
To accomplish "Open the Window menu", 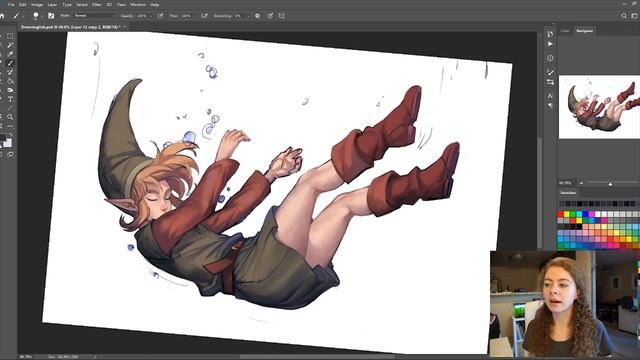I will [x=138, y=4].
